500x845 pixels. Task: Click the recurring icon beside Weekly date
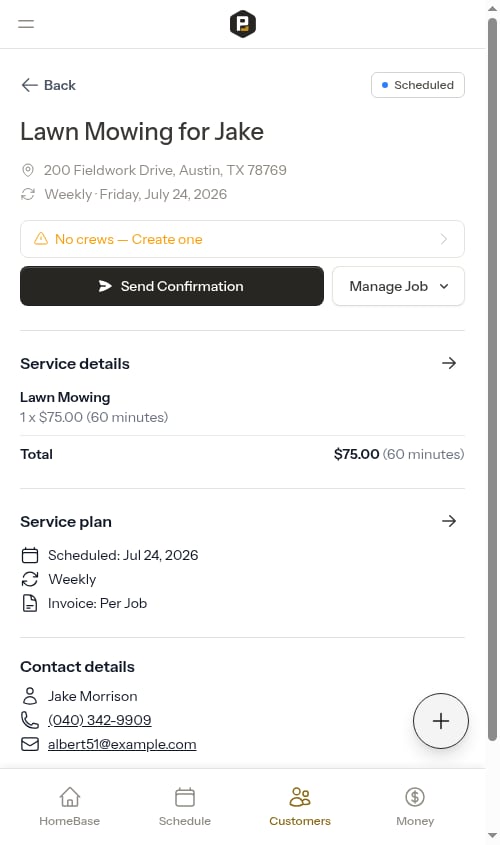28,194
